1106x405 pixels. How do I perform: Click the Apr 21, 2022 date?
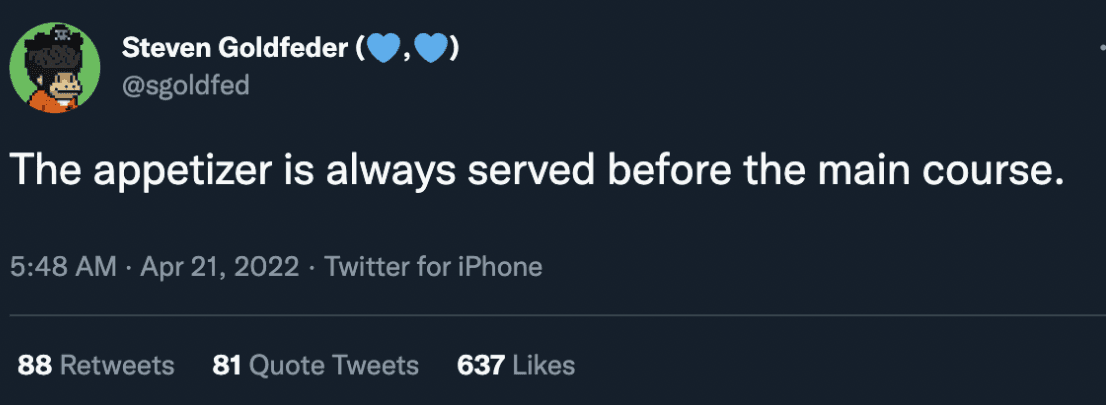click(222, 267)
